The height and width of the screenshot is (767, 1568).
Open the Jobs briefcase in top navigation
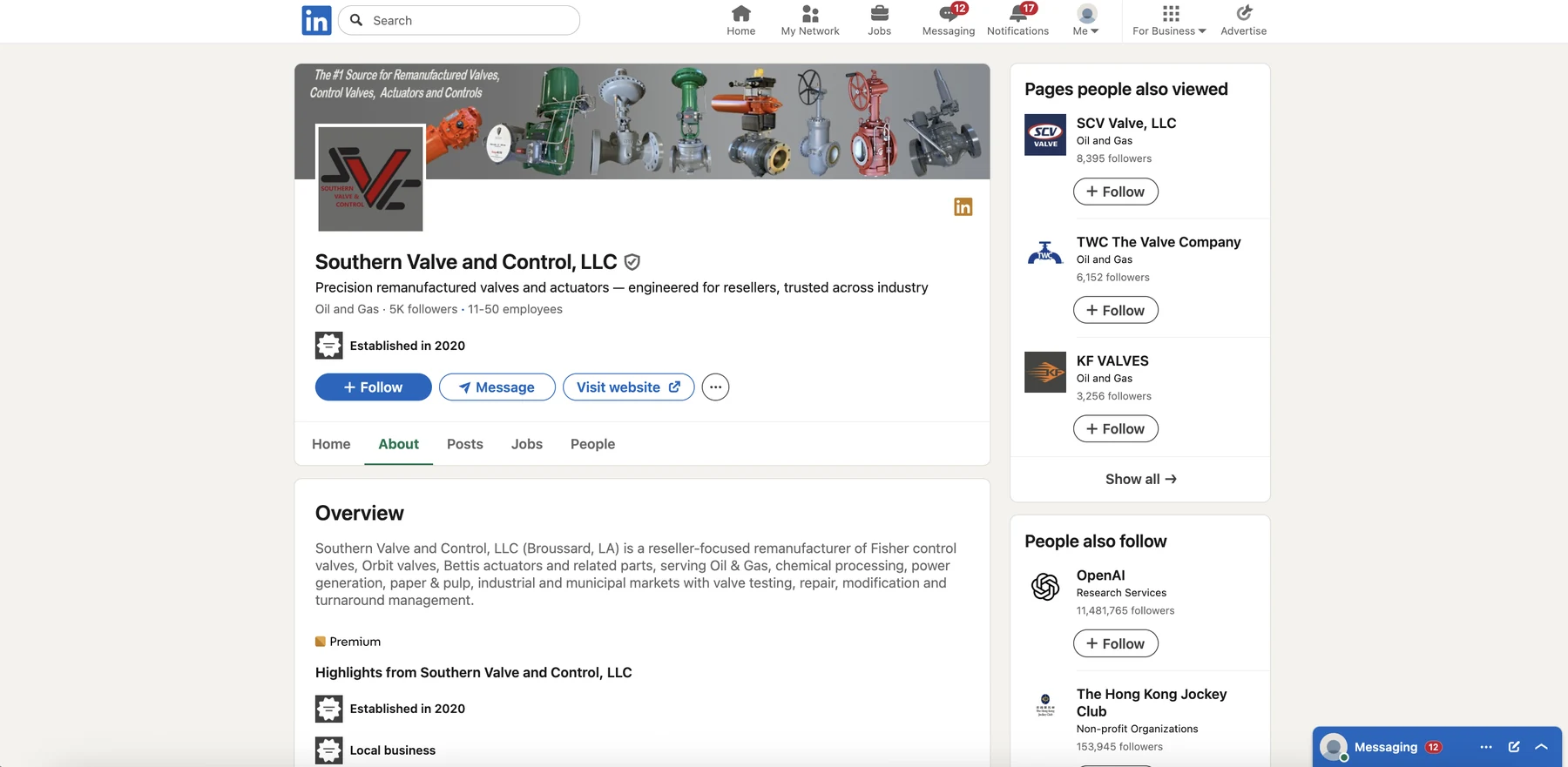point(880,20)
